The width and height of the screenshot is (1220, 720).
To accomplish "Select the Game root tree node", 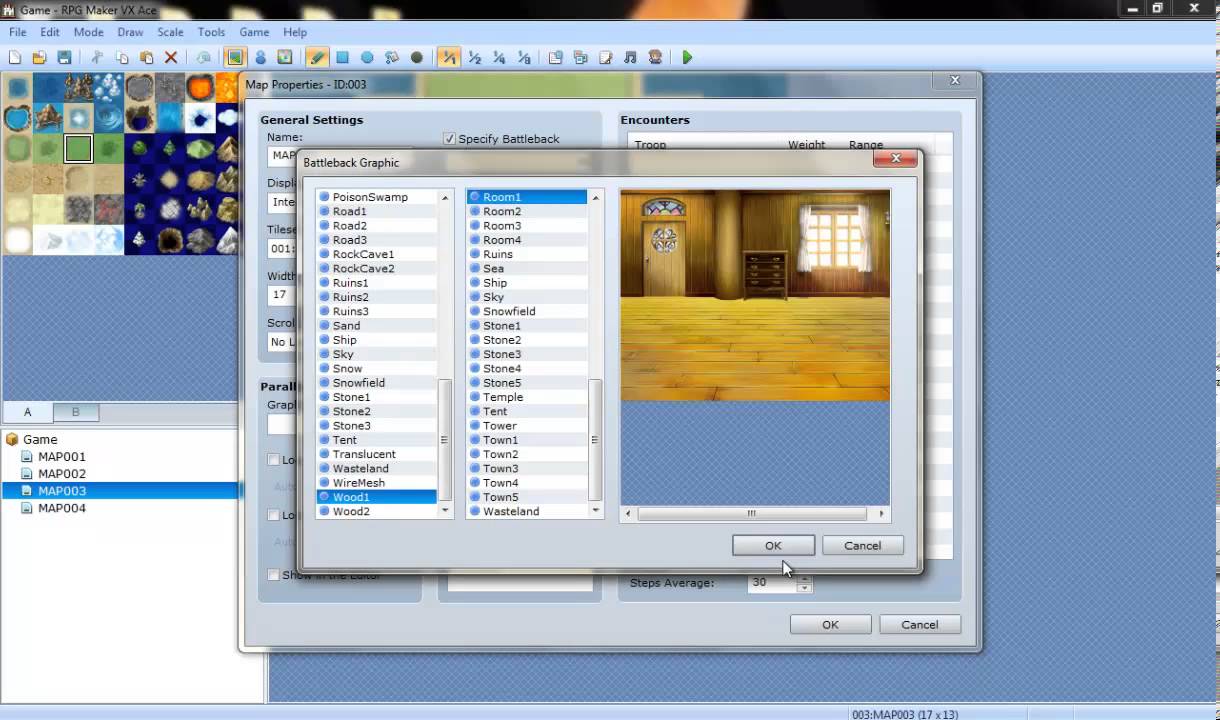I will 40,439.
